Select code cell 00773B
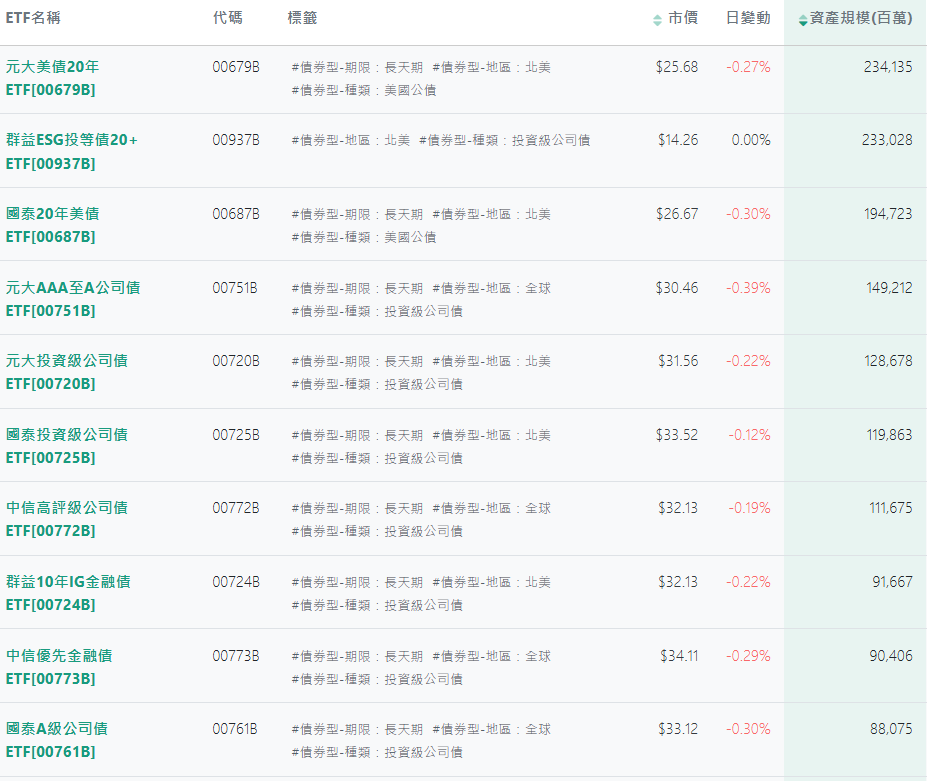The image size is (927, 781). [236, 656]
